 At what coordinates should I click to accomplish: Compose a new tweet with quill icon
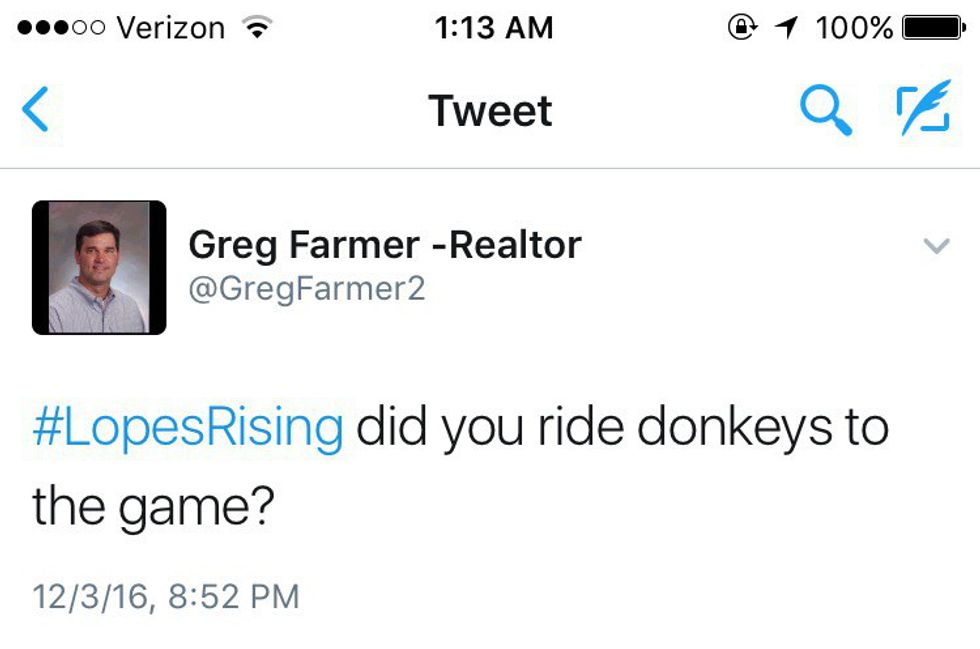click(x=921, y=110)
